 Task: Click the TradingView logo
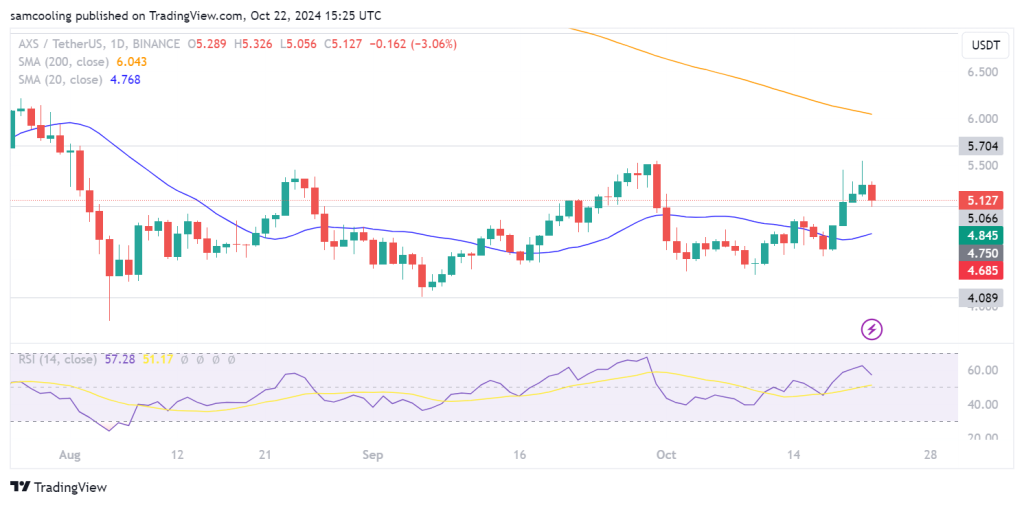(58, 487)
